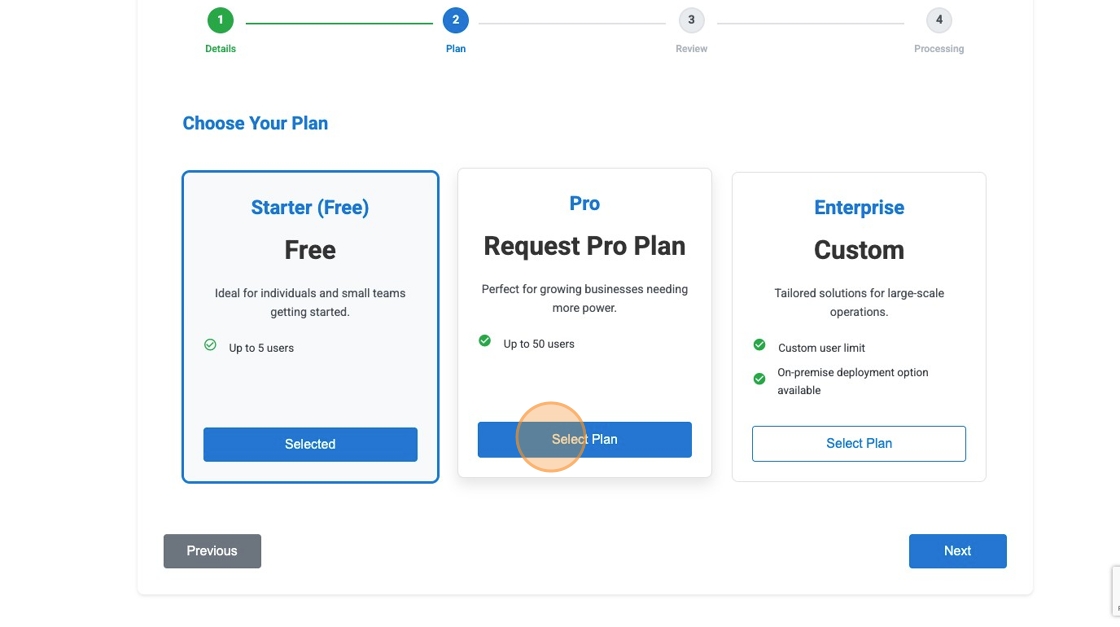
Task: Click the step 4 circle icon
Action: [938, 19]
